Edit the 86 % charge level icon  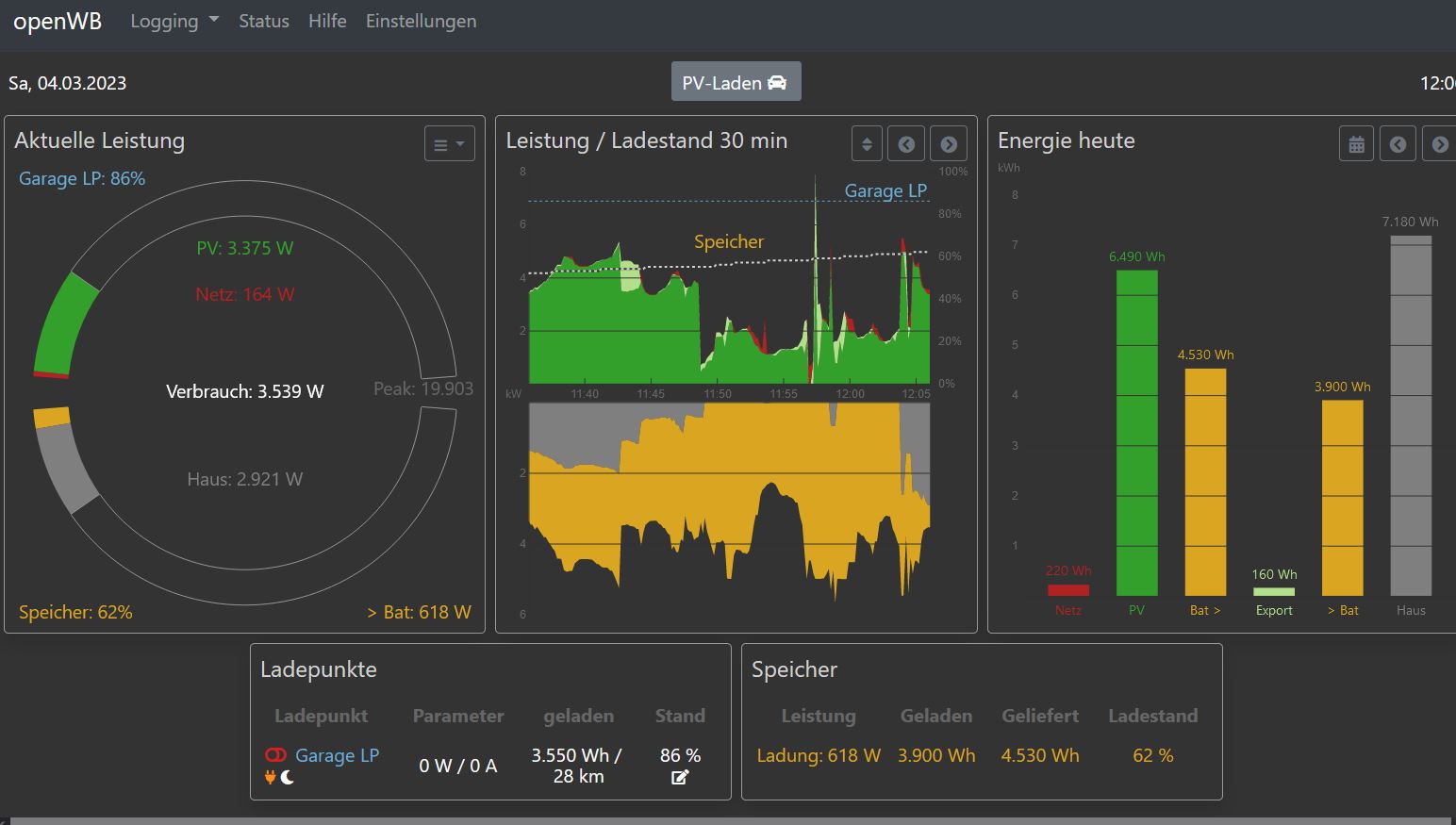coord(680,778)
